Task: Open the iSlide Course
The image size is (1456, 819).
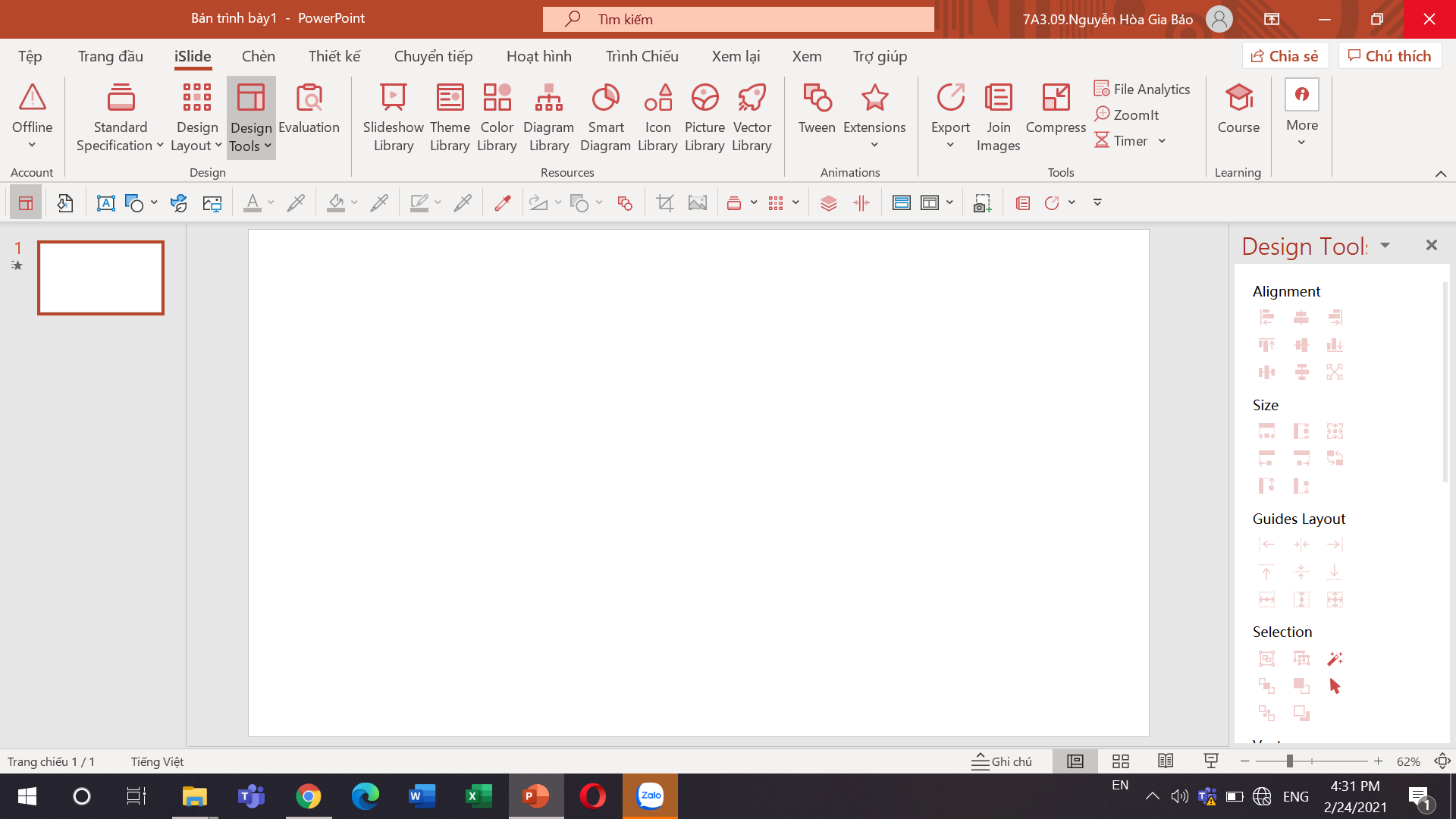Action: (1238, 110)
